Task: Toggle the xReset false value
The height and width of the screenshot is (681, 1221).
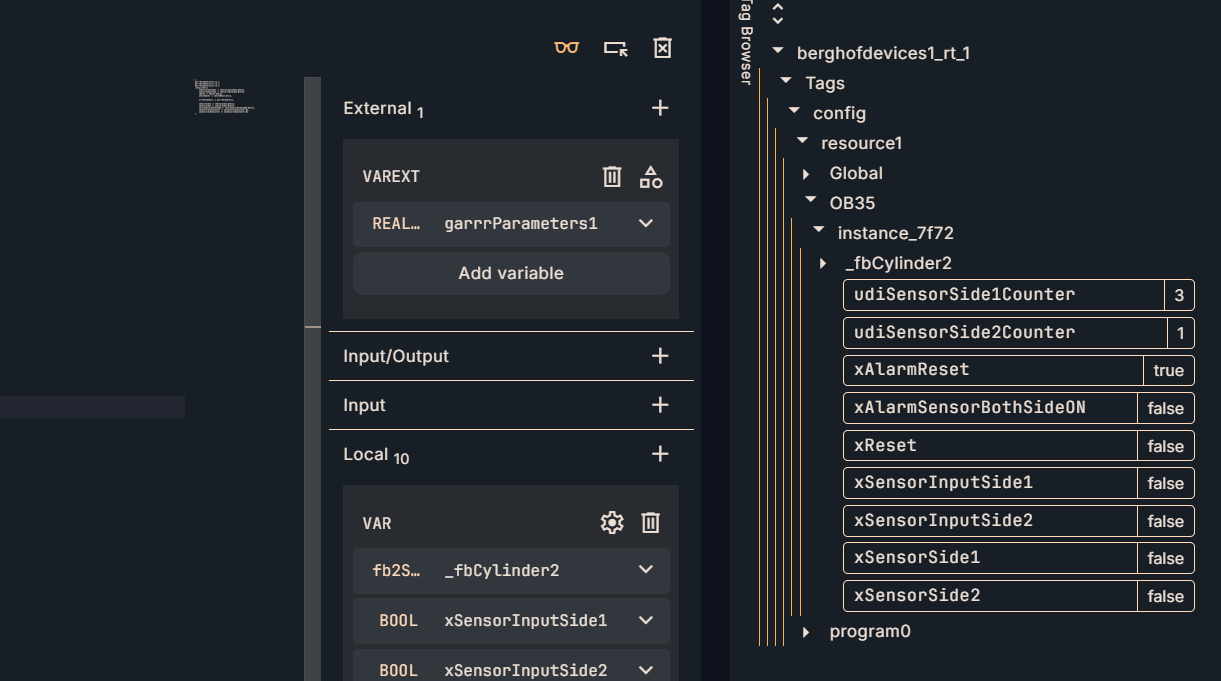Action: tap(1165, 446)
